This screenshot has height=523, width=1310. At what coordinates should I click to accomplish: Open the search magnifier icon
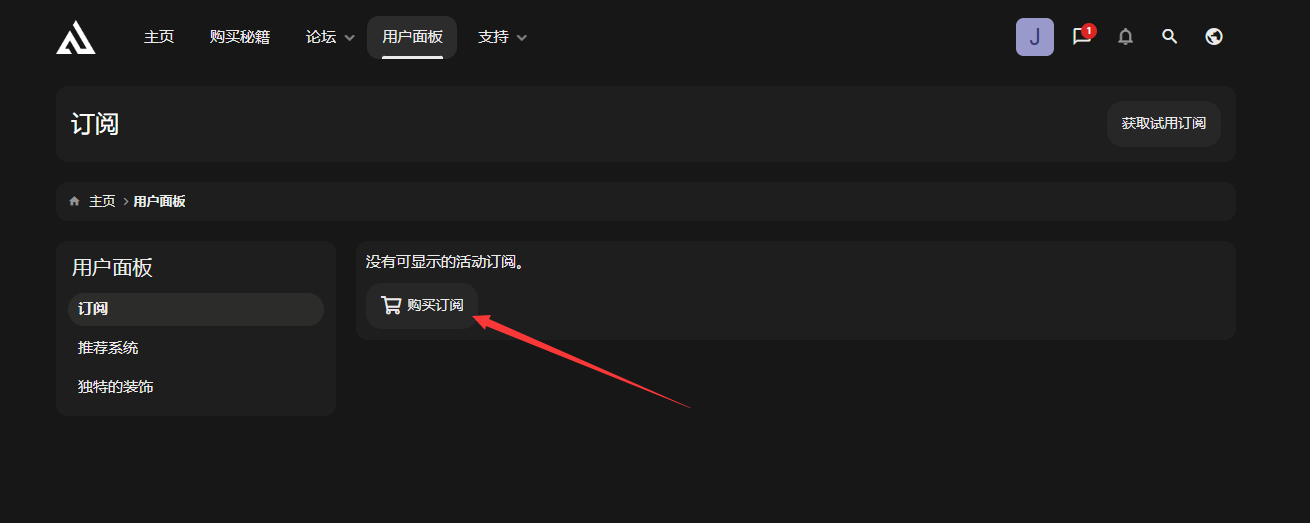[x=1169, y=37]
